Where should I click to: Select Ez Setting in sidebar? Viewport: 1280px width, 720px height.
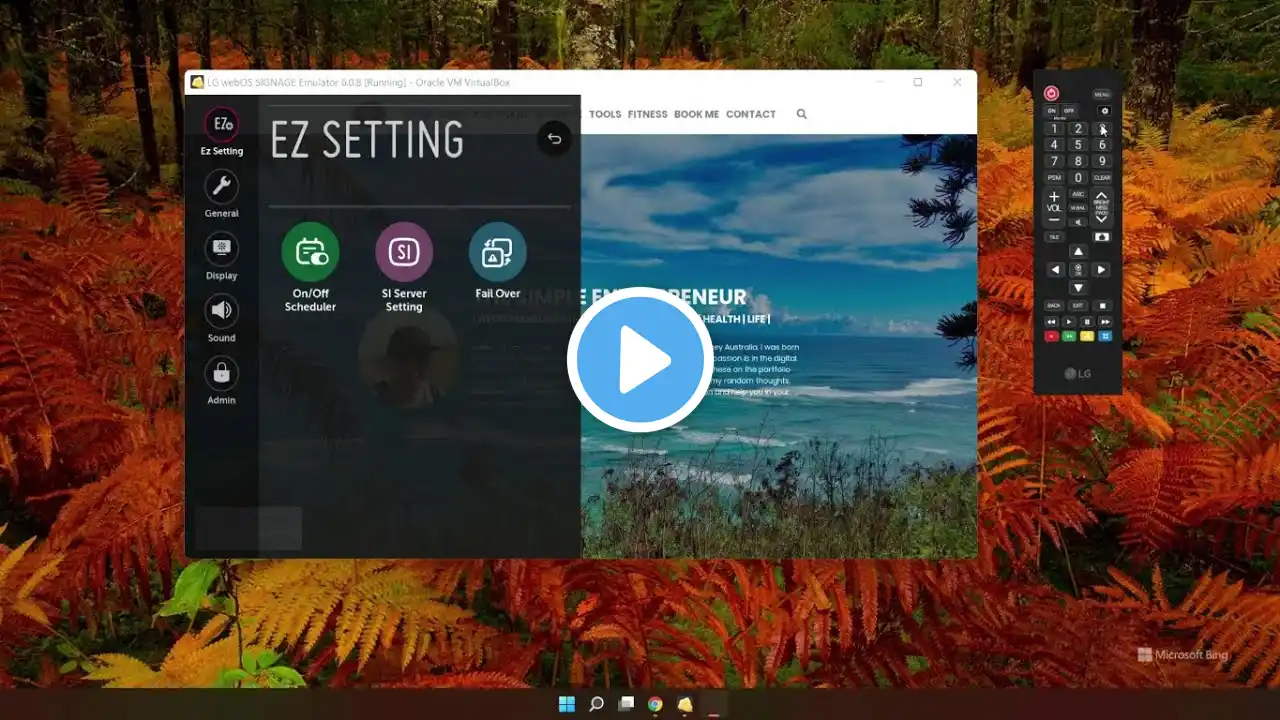[x=221, y=125]
